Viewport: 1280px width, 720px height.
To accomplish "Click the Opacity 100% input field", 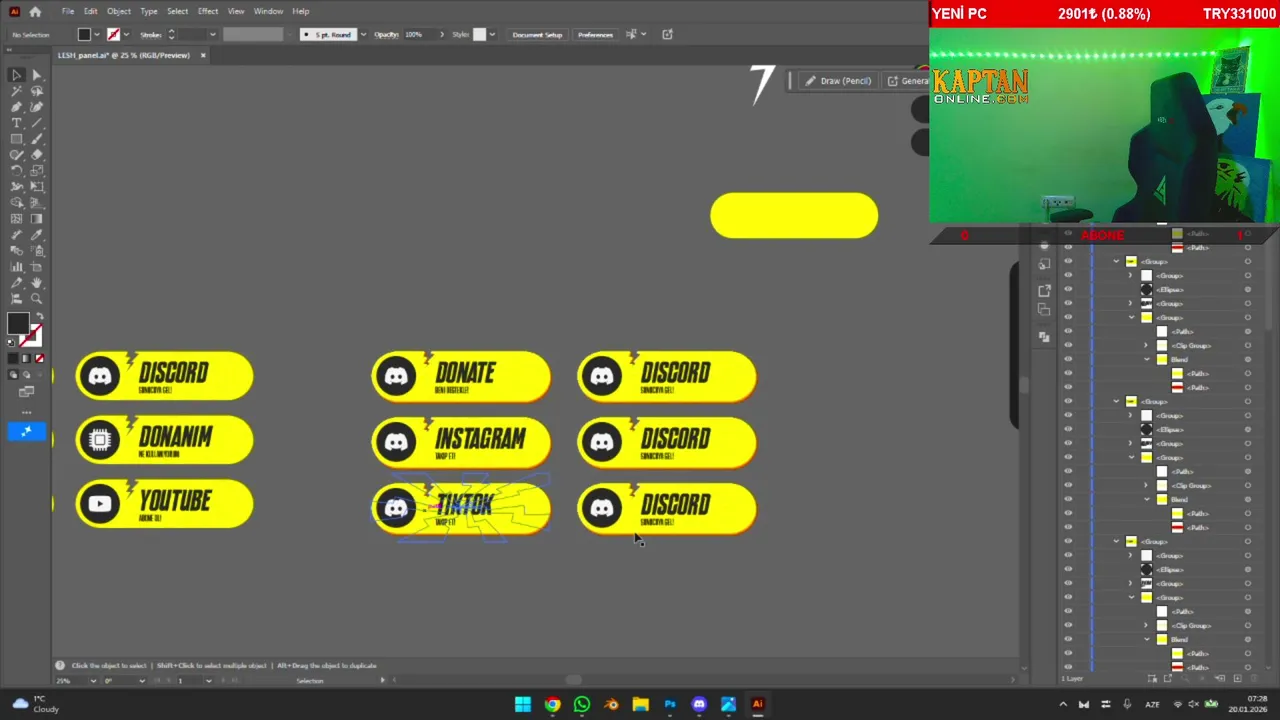I will tap(419, 34).
